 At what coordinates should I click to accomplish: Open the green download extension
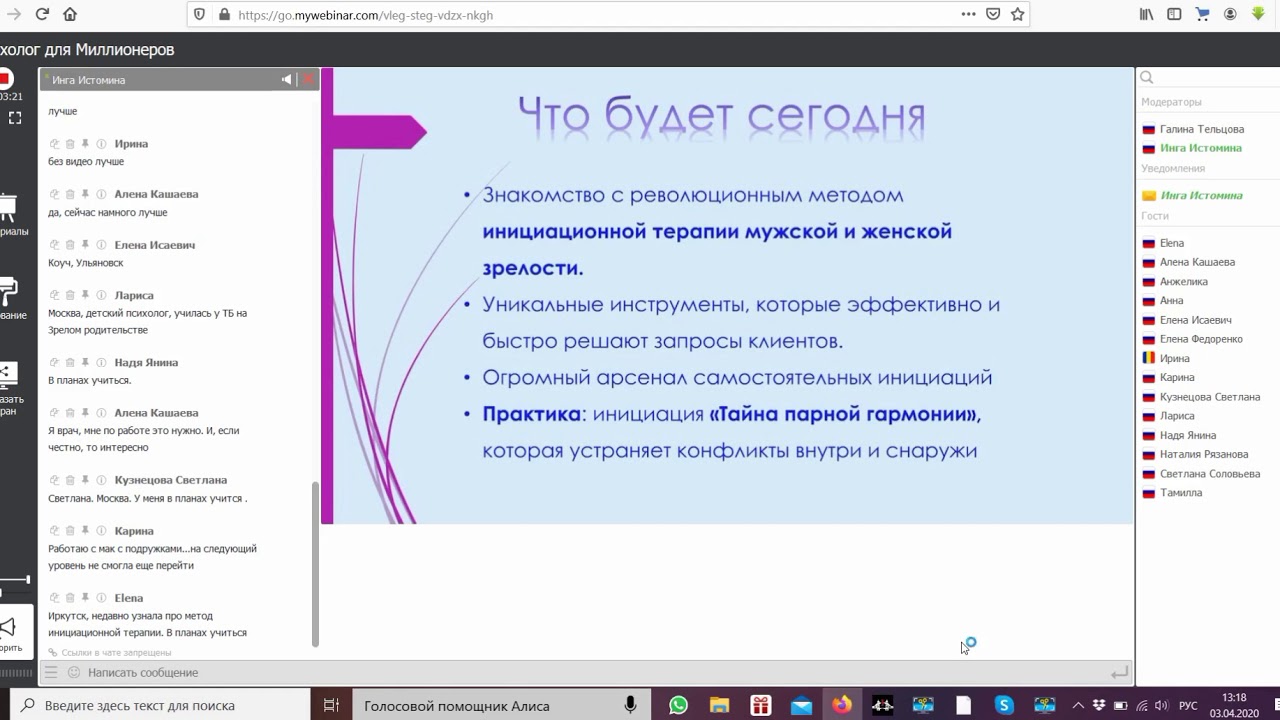(1258, 14)
